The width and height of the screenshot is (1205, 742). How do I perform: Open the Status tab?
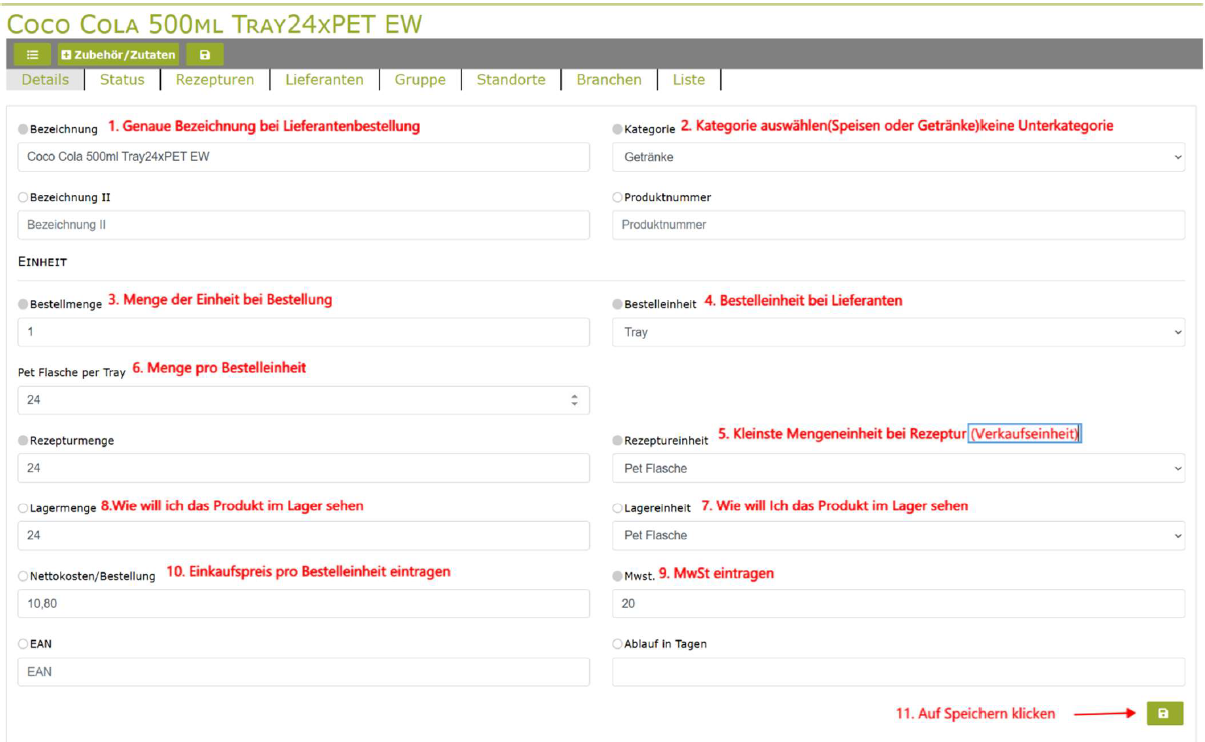tap(122, 80)
